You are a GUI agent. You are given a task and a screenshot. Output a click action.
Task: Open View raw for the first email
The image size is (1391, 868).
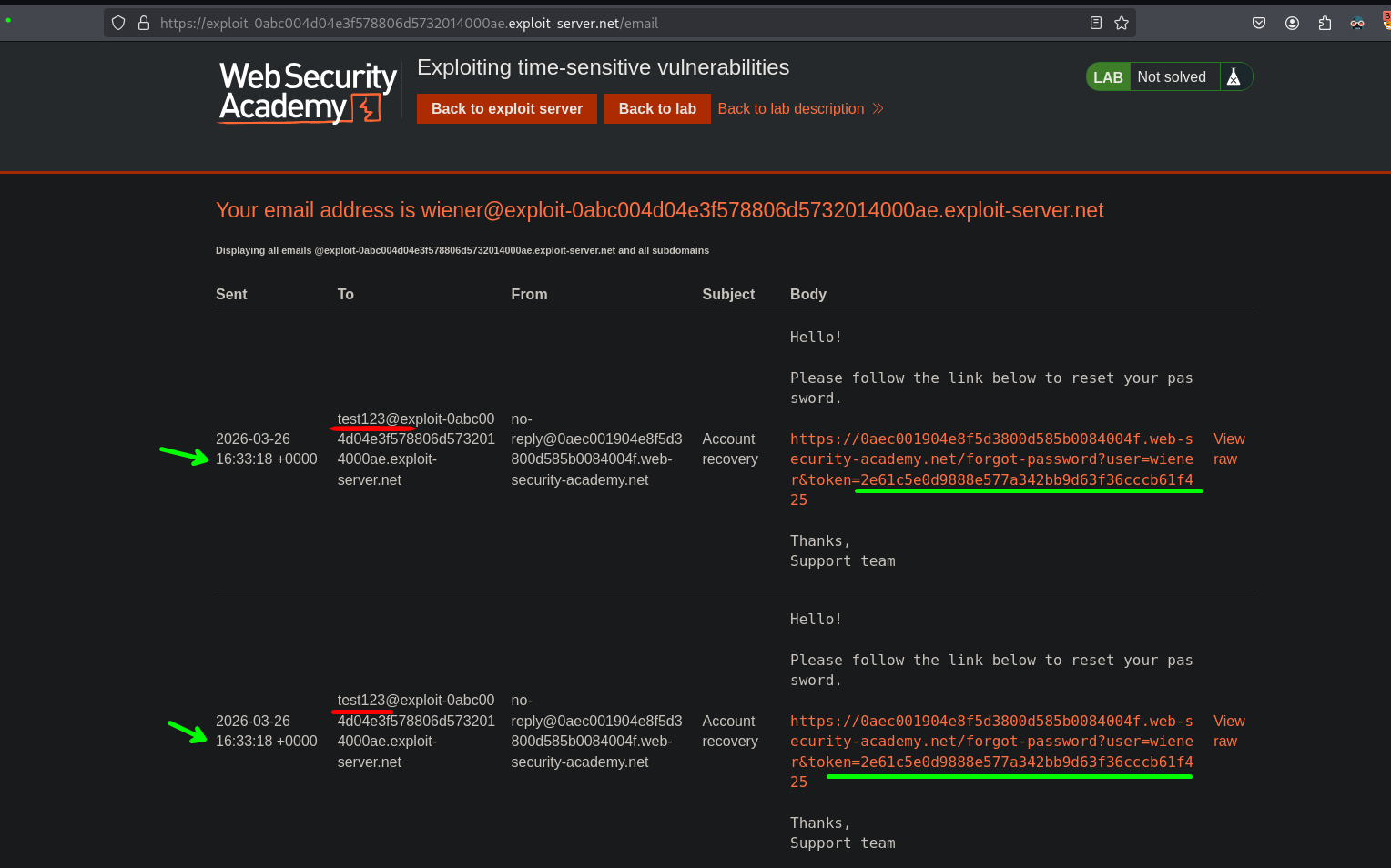[1228, 449]
